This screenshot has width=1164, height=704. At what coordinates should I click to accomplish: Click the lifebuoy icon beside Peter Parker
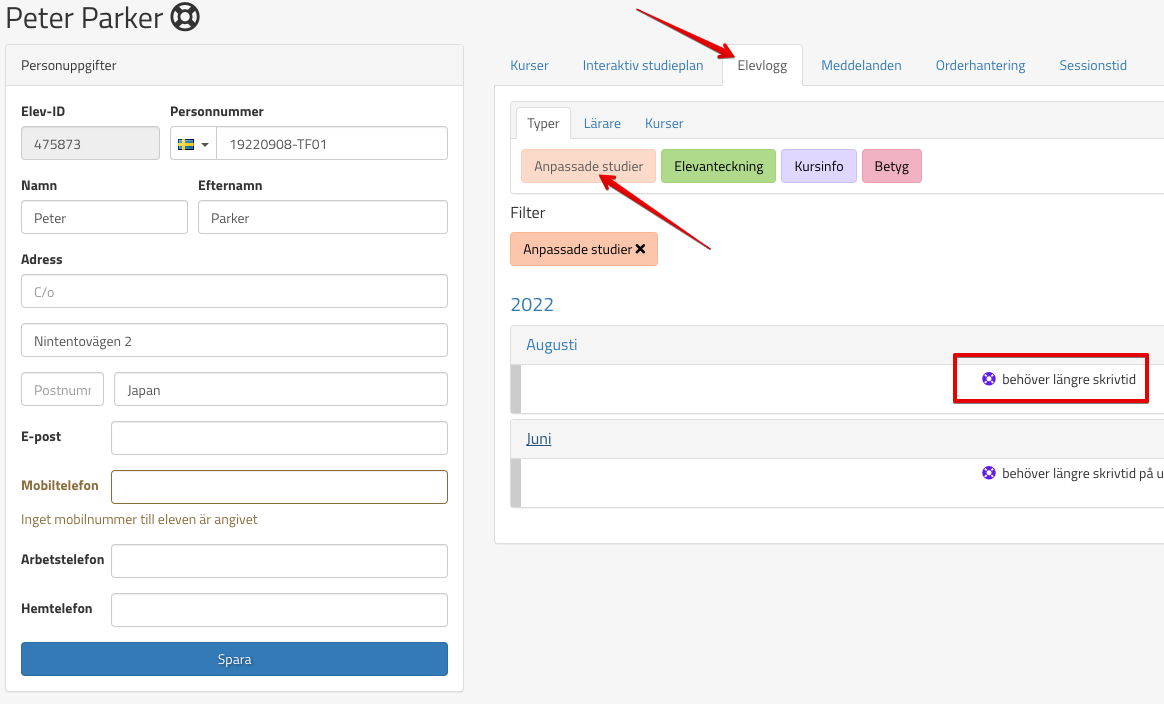tap(184, 18)
